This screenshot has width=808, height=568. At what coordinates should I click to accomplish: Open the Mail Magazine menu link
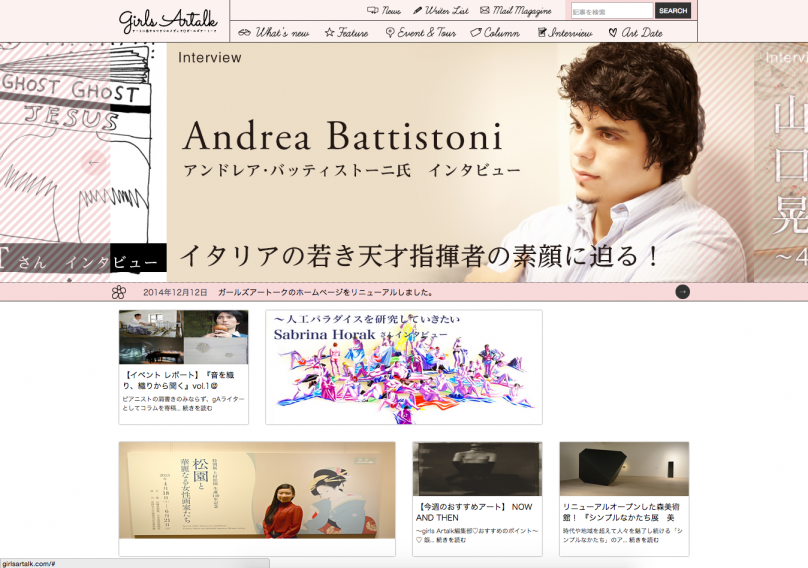(x=522, y=11)
